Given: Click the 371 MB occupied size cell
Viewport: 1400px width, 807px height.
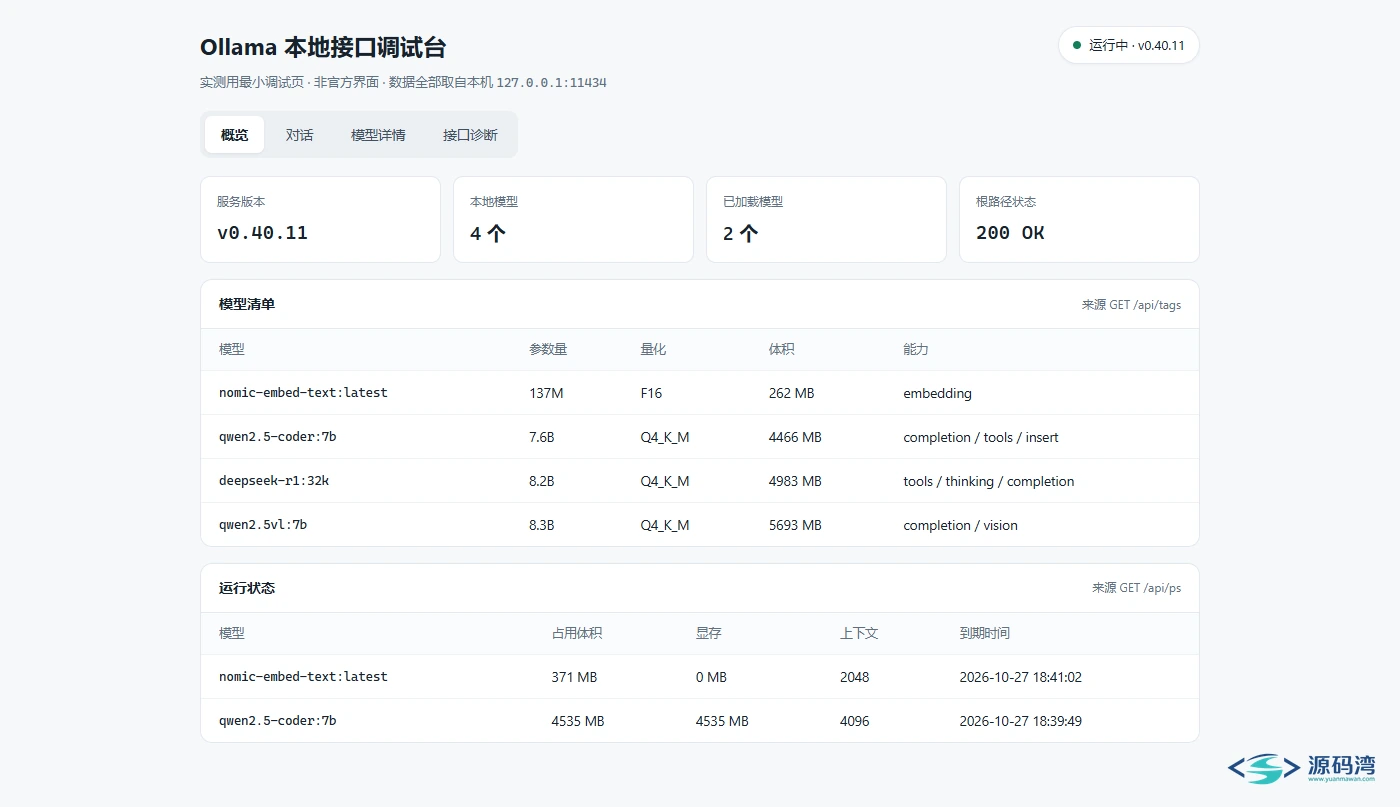Looking at the screenshot, I should [x=574, y=678].
